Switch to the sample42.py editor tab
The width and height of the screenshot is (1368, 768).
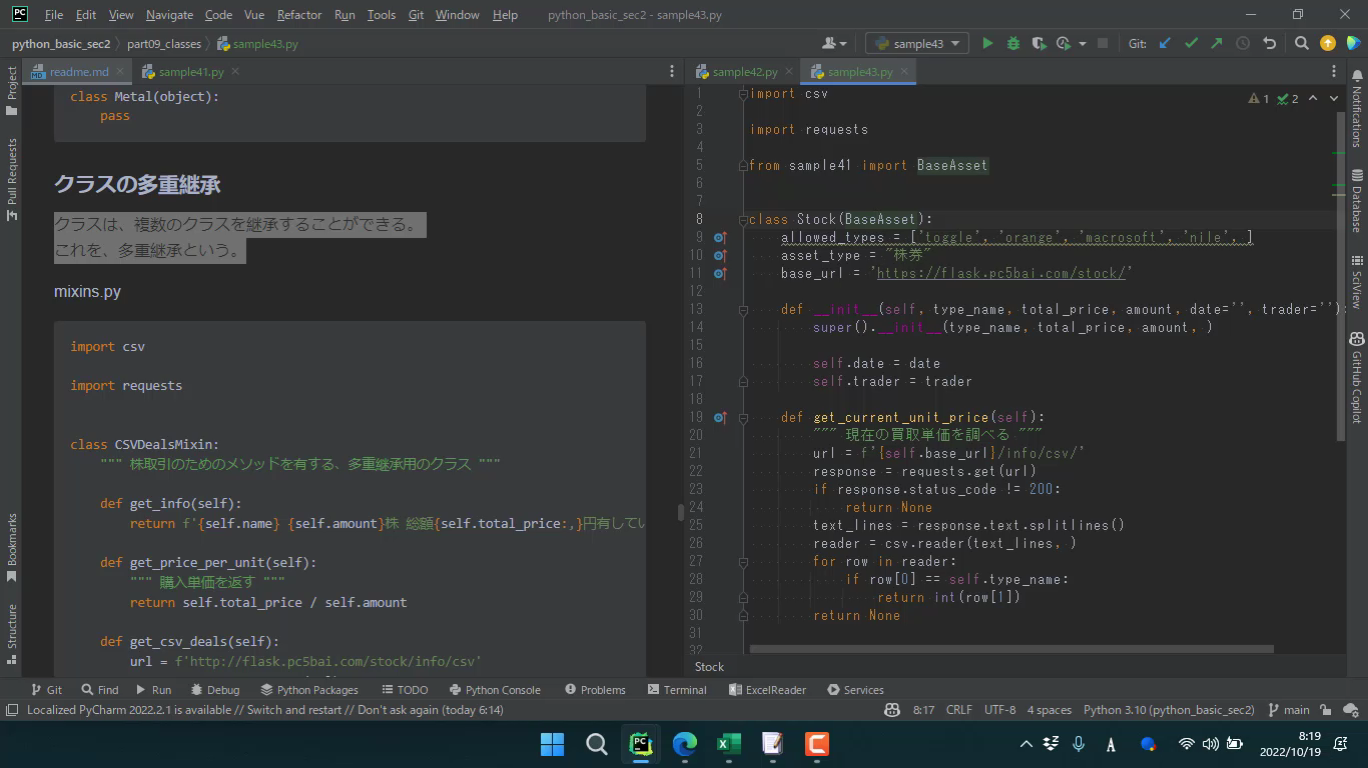pyautogui.click(x=744, y=72)
